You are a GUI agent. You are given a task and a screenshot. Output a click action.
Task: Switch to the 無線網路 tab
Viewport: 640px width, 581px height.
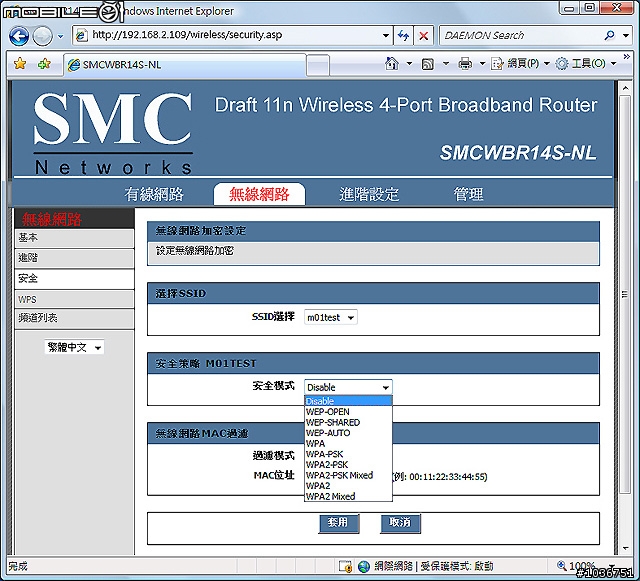(259, 194)
